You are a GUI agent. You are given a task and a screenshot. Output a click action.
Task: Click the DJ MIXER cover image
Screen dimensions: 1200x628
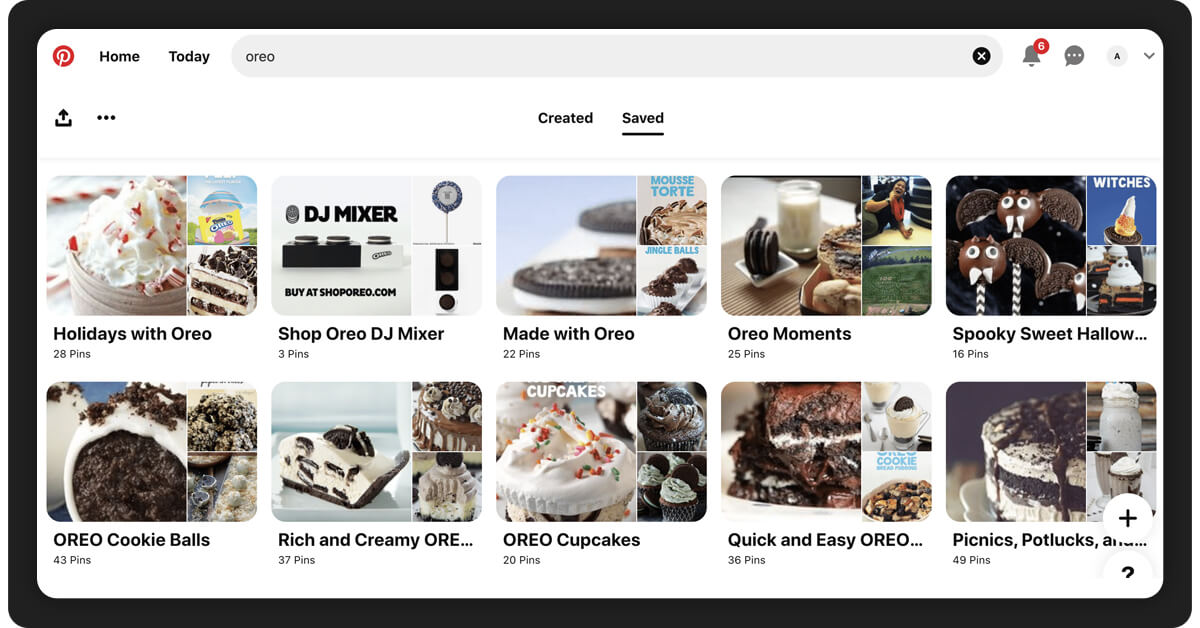point(341,246)
